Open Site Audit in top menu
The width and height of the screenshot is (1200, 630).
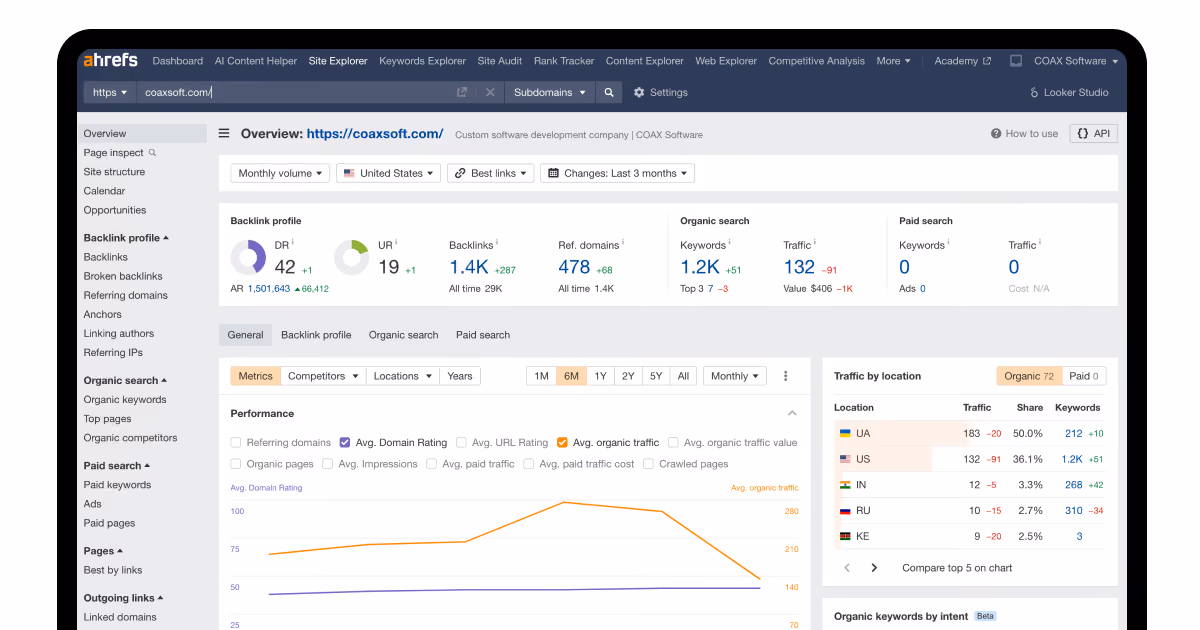point(500,61)
